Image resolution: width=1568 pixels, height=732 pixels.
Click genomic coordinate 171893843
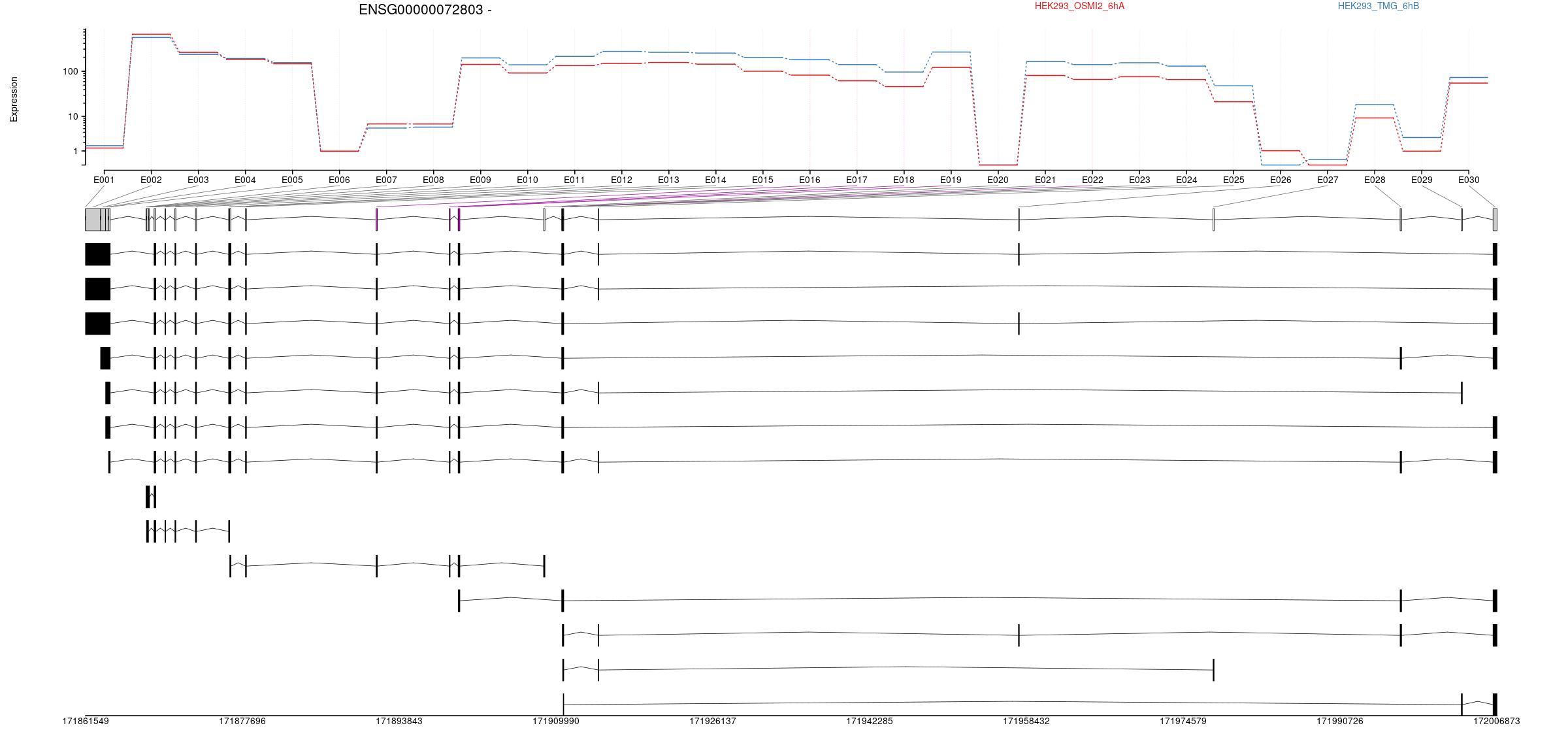pos(399,722)
